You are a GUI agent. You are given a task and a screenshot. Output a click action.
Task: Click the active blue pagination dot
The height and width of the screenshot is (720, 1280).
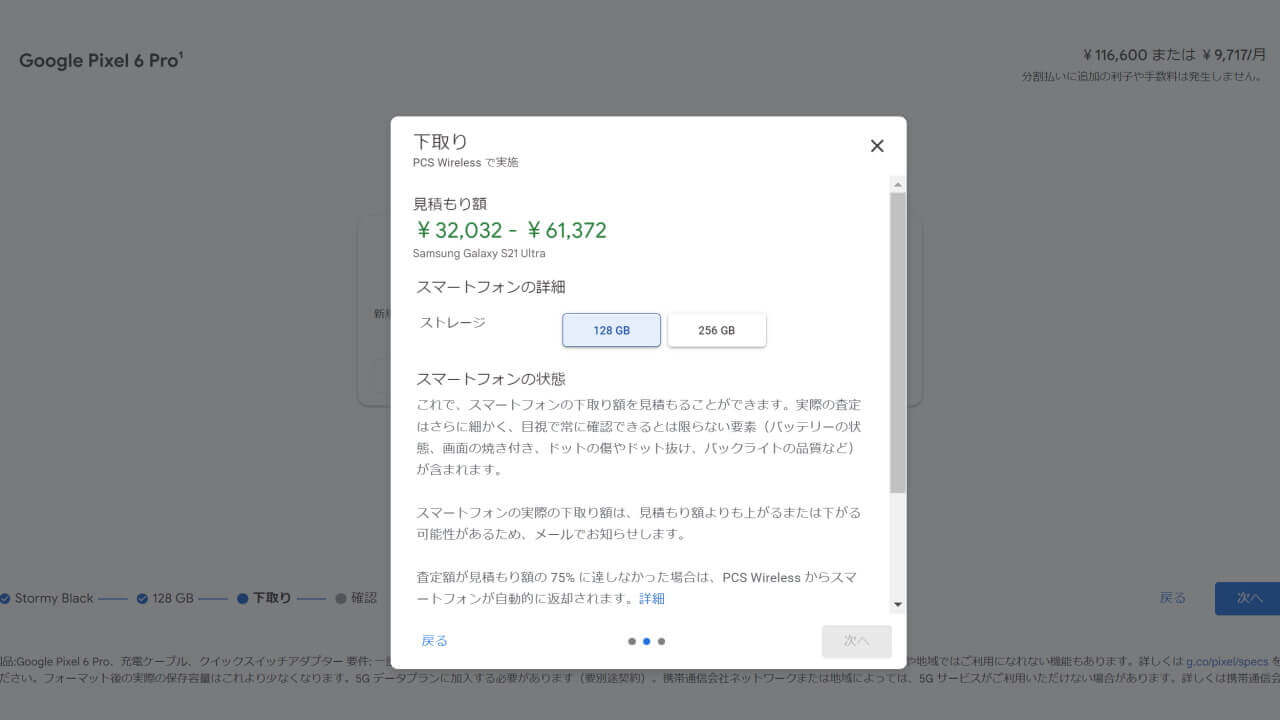click(647, 641)
